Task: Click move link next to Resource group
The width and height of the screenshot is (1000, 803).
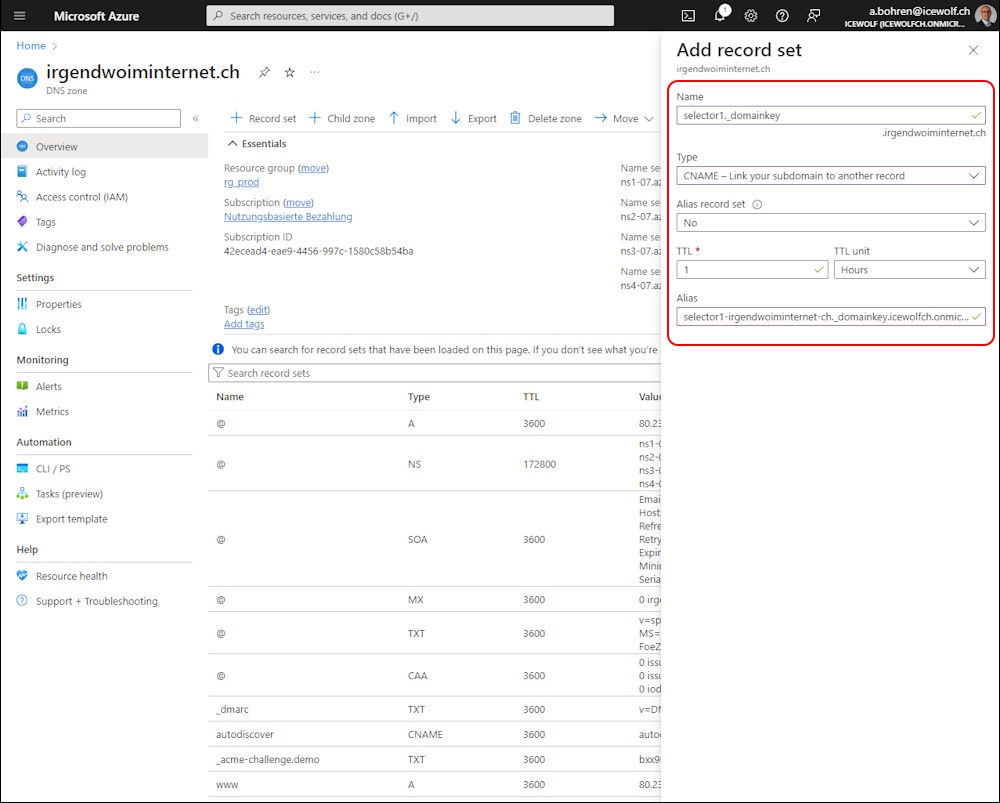Action: coord(313,168)
